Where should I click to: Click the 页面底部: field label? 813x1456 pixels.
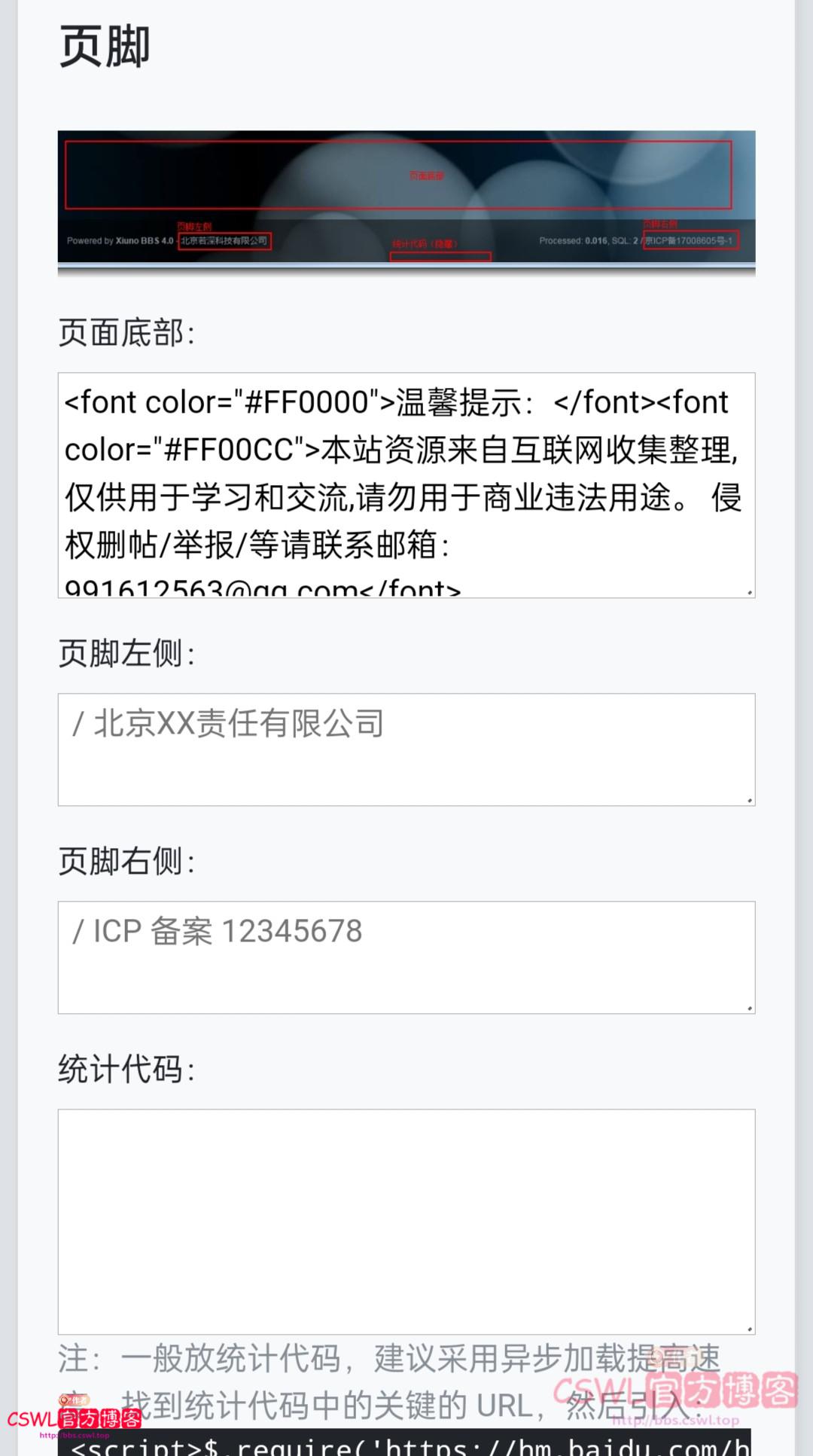126,333
